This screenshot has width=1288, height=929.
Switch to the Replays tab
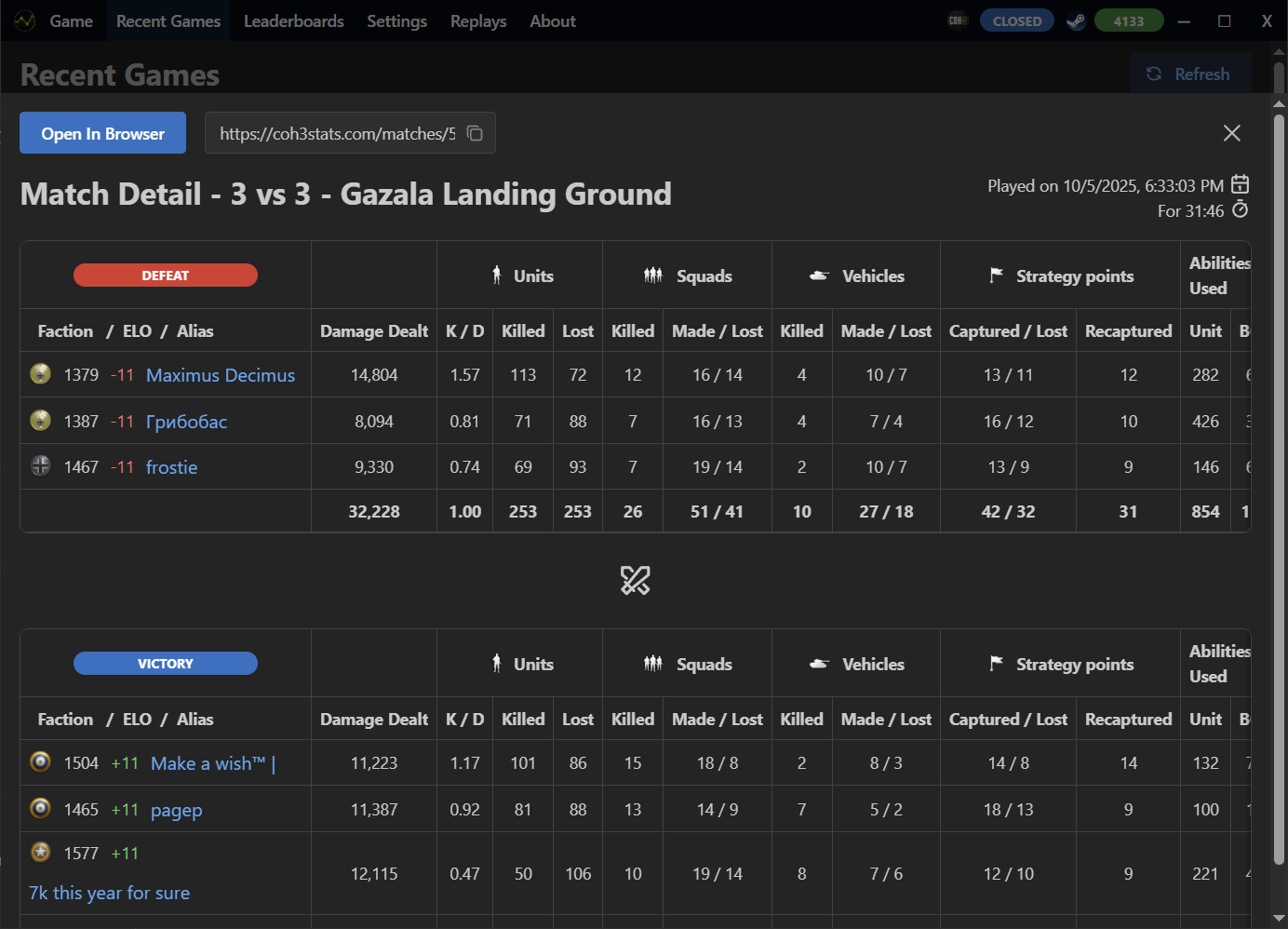pos(478,21)
